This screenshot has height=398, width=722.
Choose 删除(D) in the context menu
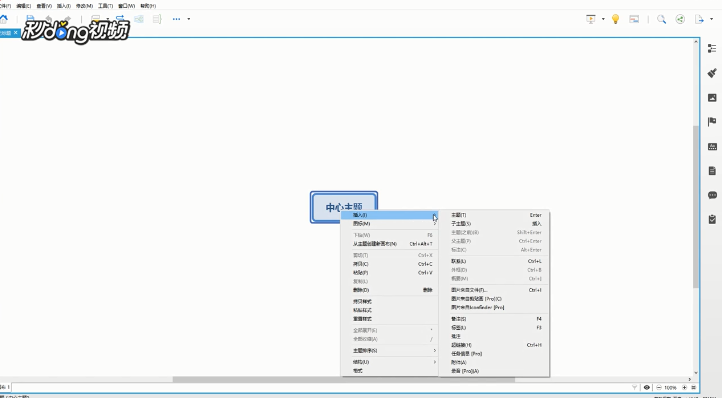click(390, 290)
